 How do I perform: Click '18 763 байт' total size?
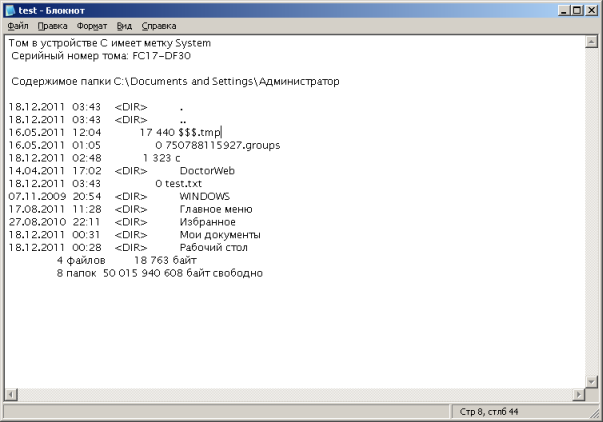165,260
